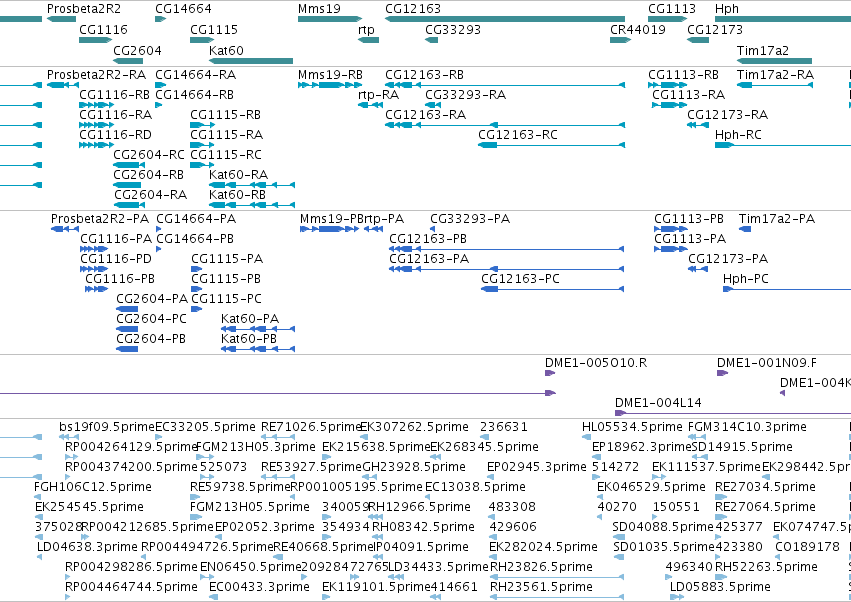Viewport: 851px width, 602px height.
Task: Select the CG1116 gene label
Action: pos(103,29)
